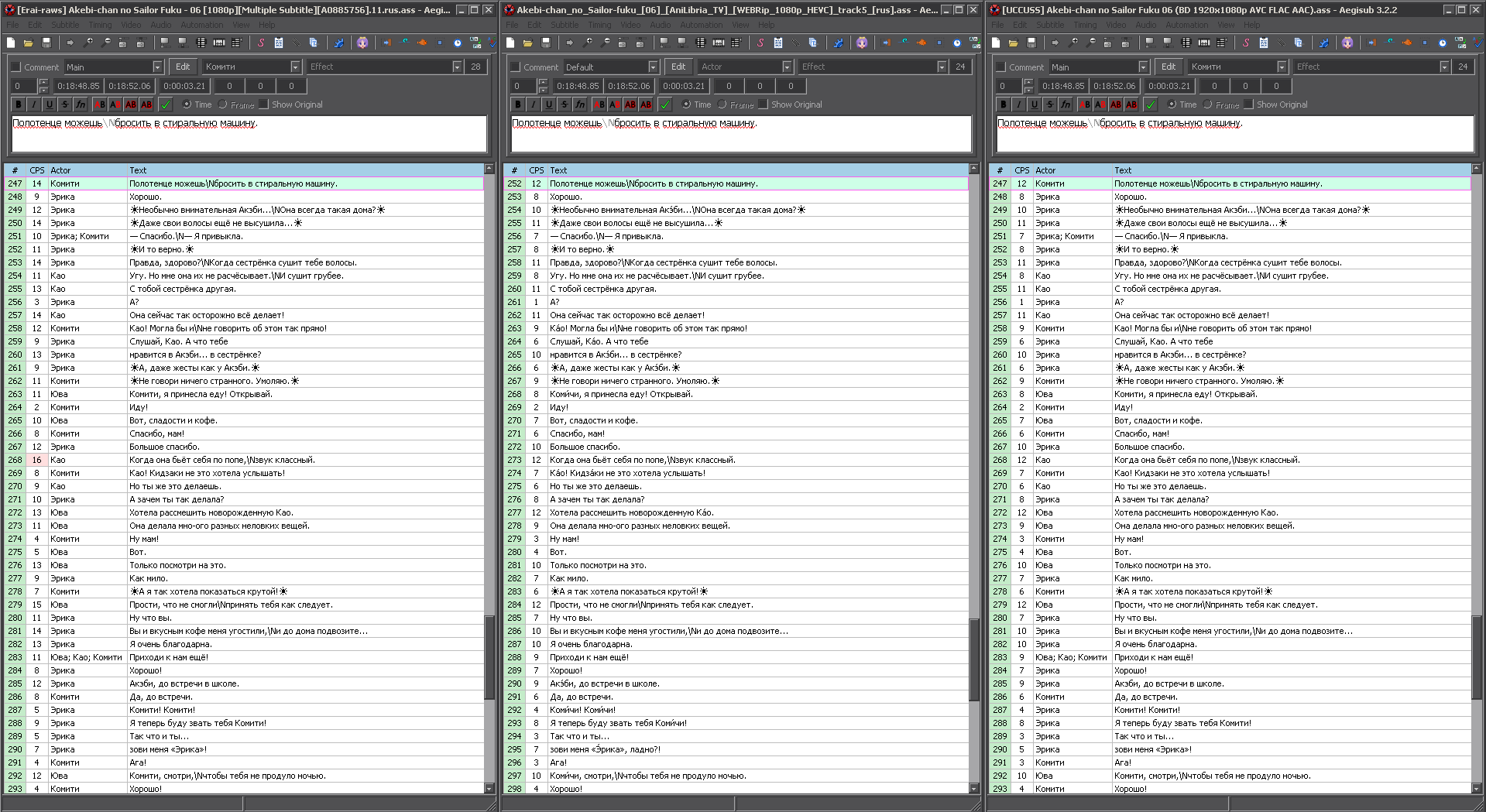Expand Effect dropdown in UCCUSS window
1486x812 pixels.
[x=1444, y=67]
